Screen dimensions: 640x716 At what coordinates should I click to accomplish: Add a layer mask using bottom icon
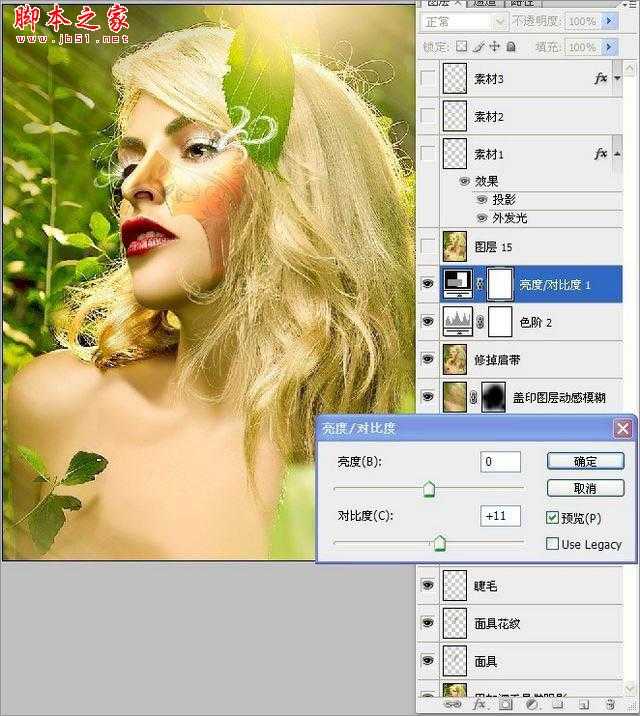(506, 705)
